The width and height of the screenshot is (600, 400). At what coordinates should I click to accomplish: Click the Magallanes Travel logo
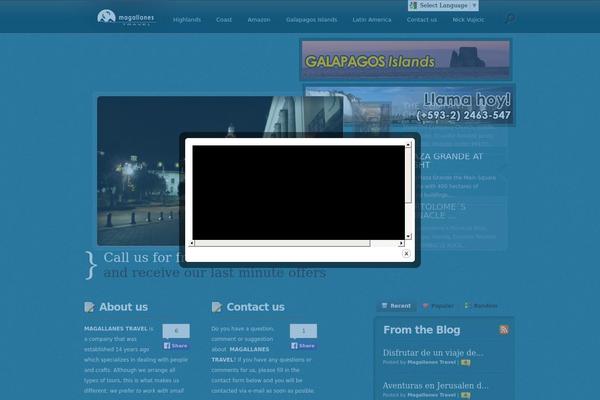point(126,18)
